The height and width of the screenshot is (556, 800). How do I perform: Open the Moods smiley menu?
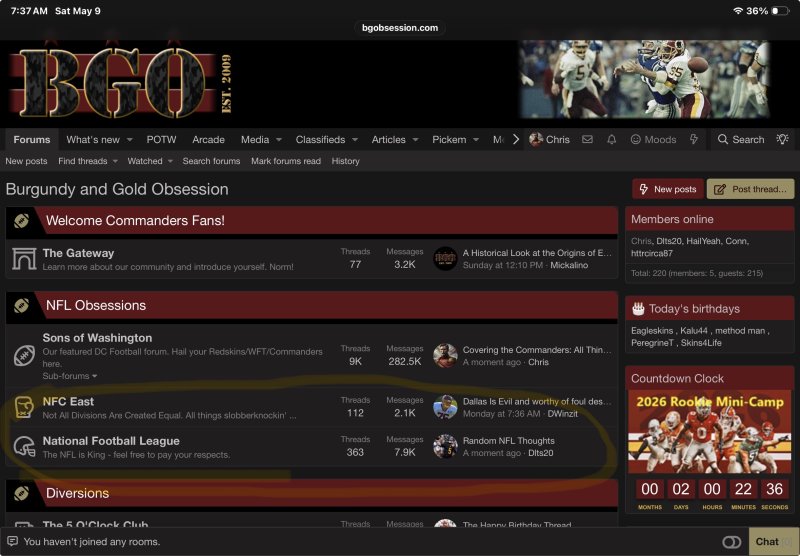click(653, 139)
